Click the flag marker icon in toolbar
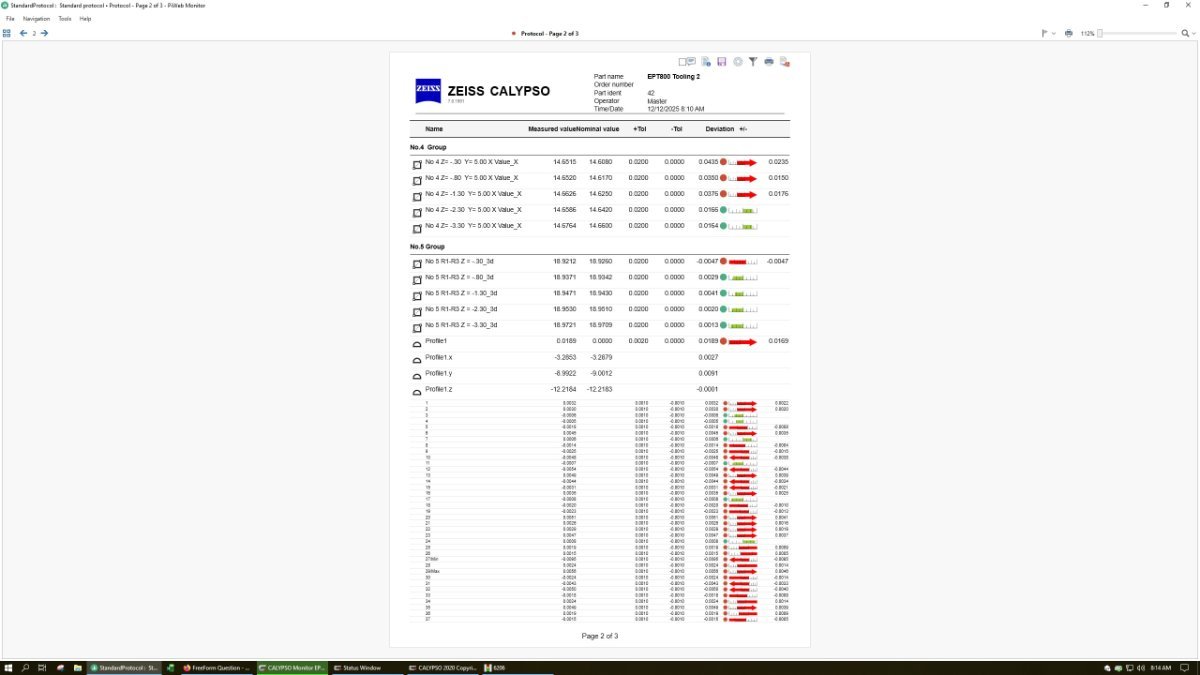The image size is (1200, 675). pos(1045,33)
